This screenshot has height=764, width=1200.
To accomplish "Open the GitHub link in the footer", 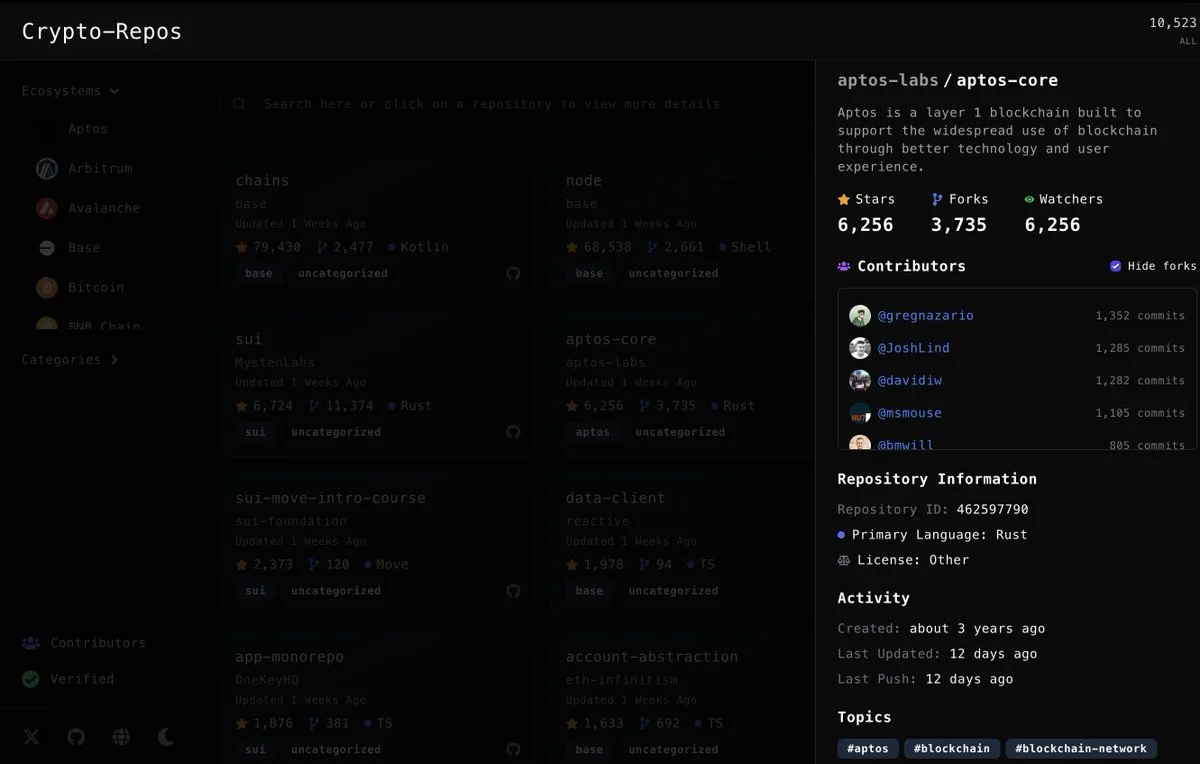I will click(x=76, y=737).
